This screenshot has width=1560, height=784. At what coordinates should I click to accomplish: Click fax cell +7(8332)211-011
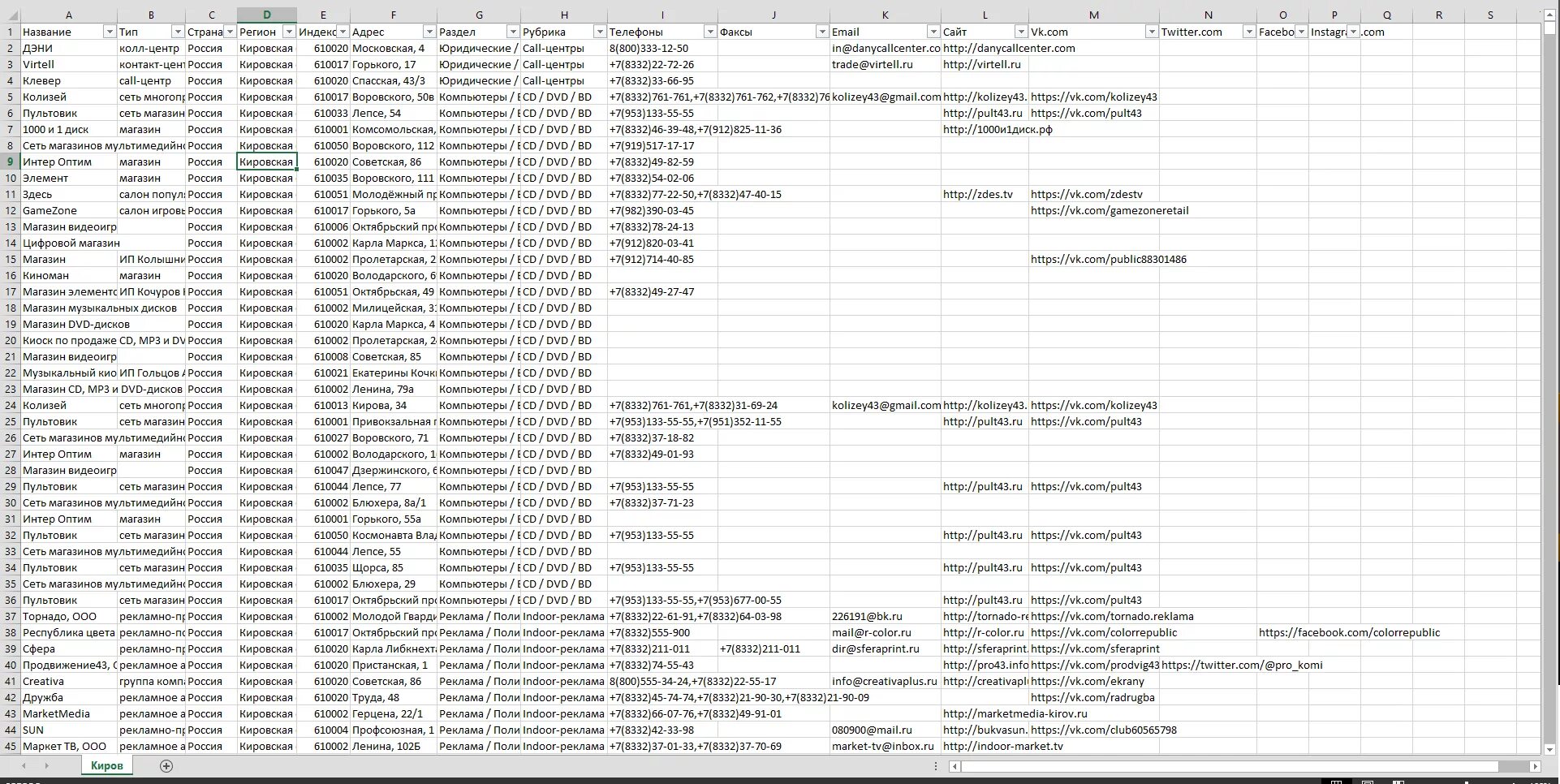coord(774,648)
